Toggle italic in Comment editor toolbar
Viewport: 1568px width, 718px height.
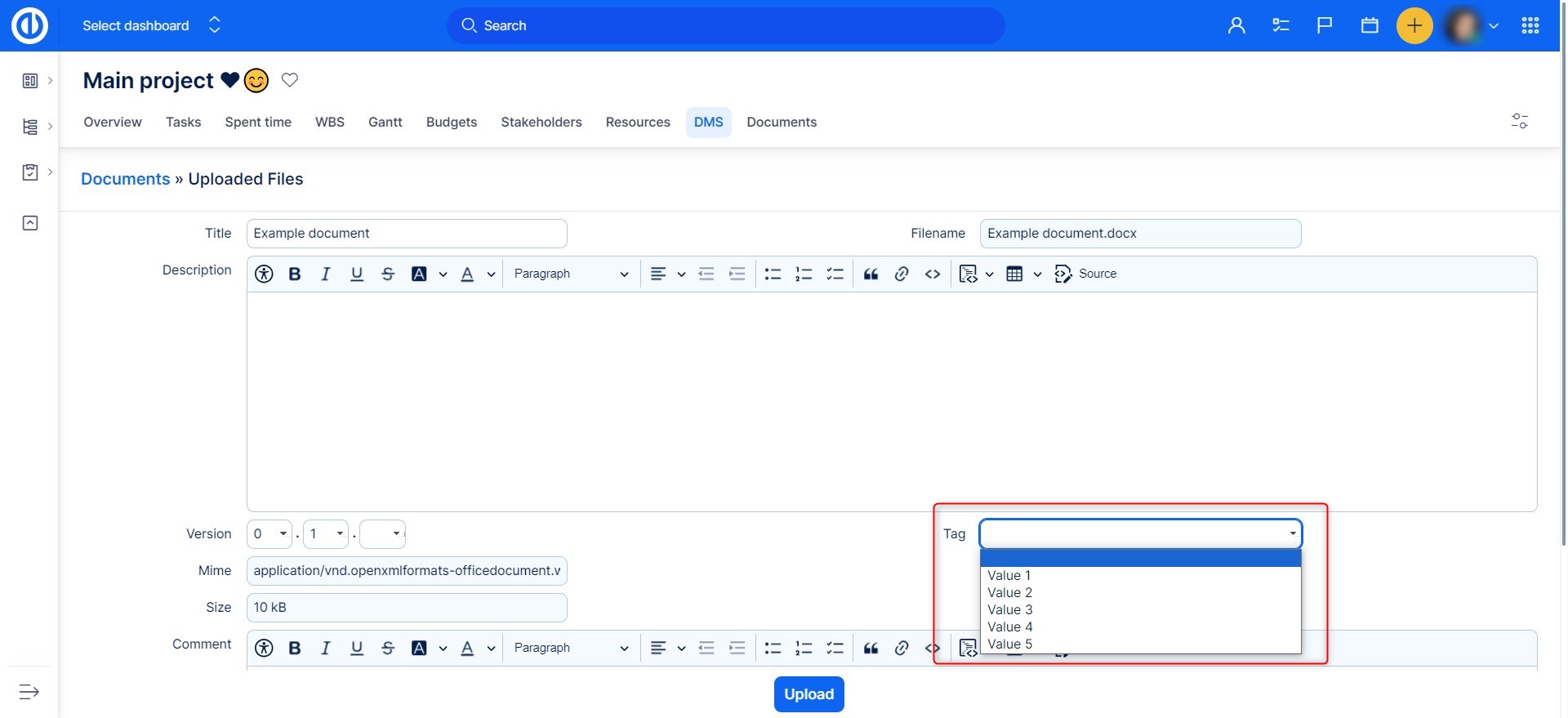click(325, 649)
